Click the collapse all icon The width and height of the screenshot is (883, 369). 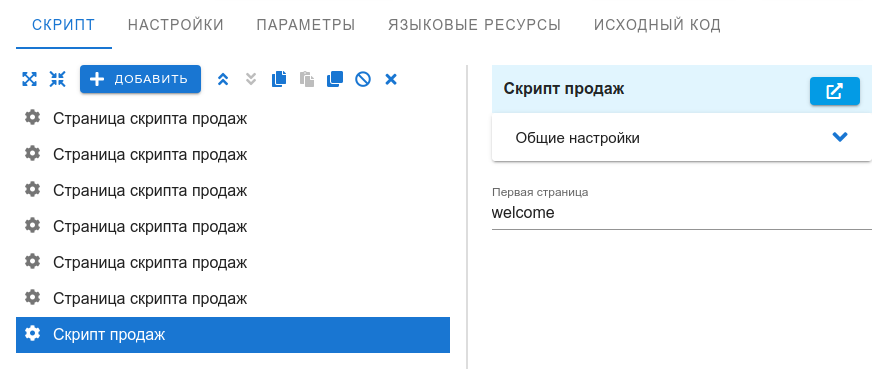coord(57,79)
